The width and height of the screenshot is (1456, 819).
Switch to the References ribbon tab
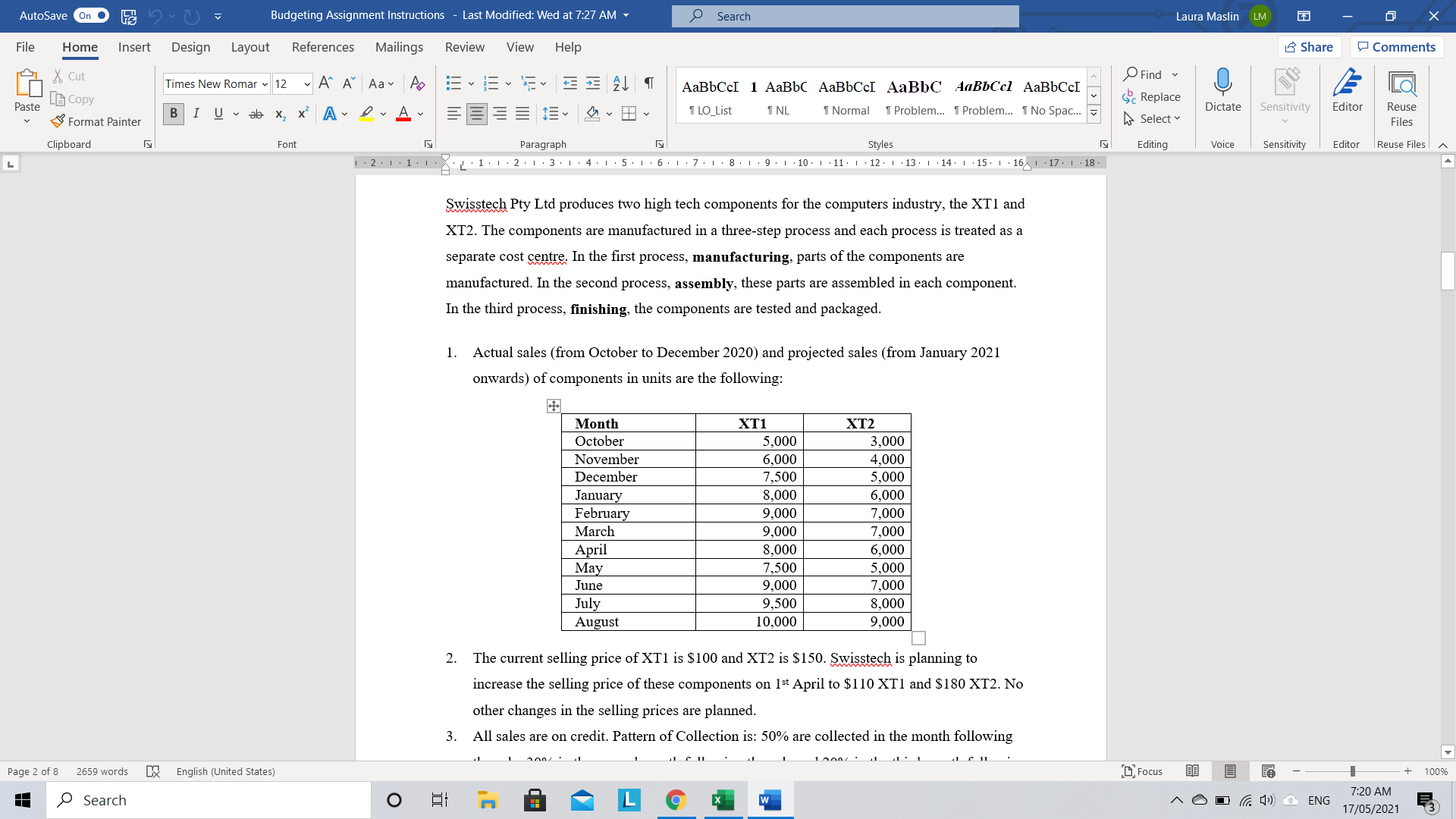point(323,47)
